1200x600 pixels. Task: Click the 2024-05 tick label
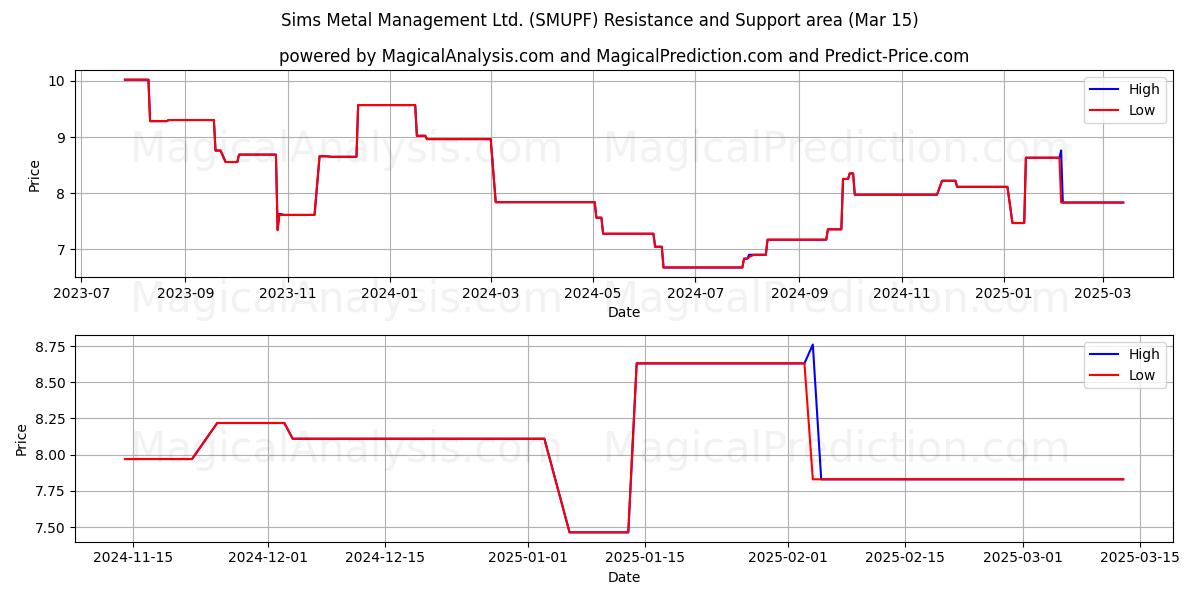[x=593, y=294]
